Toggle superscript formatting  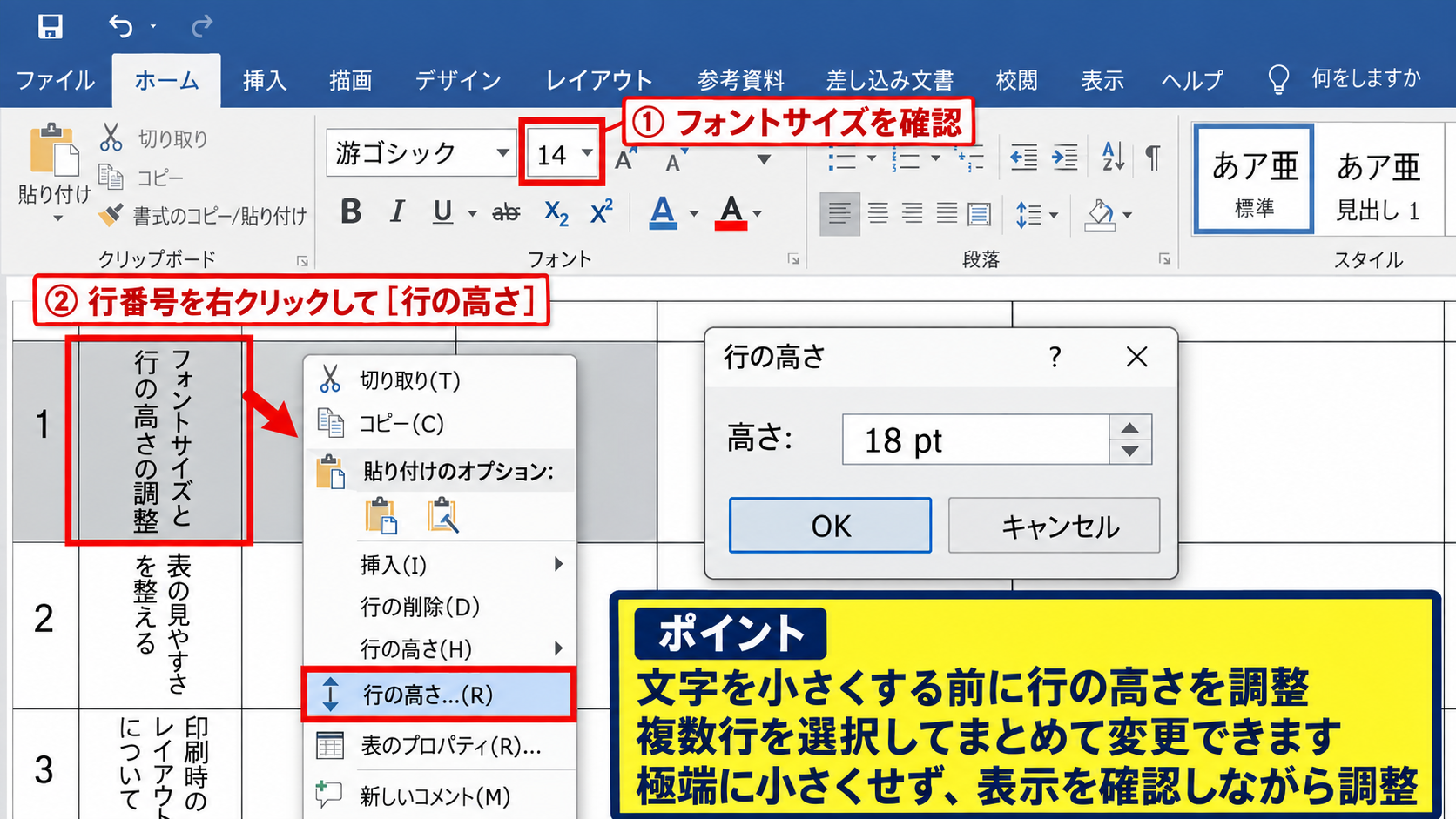(x=601, y=211)
